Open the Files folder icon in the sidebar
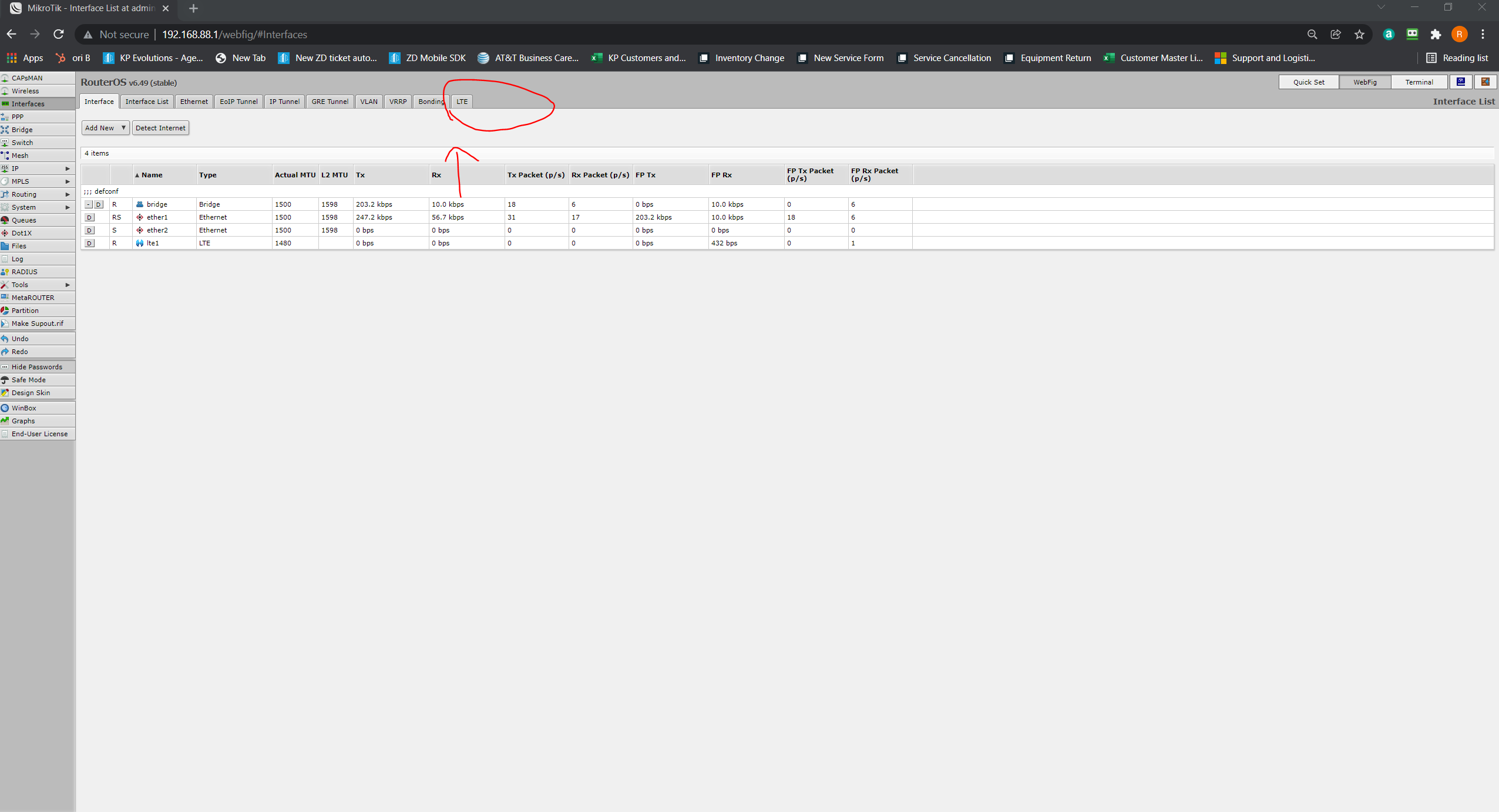Image resolution: width=1499 pixels, height=812 pixels. click(x=5, y=246)
